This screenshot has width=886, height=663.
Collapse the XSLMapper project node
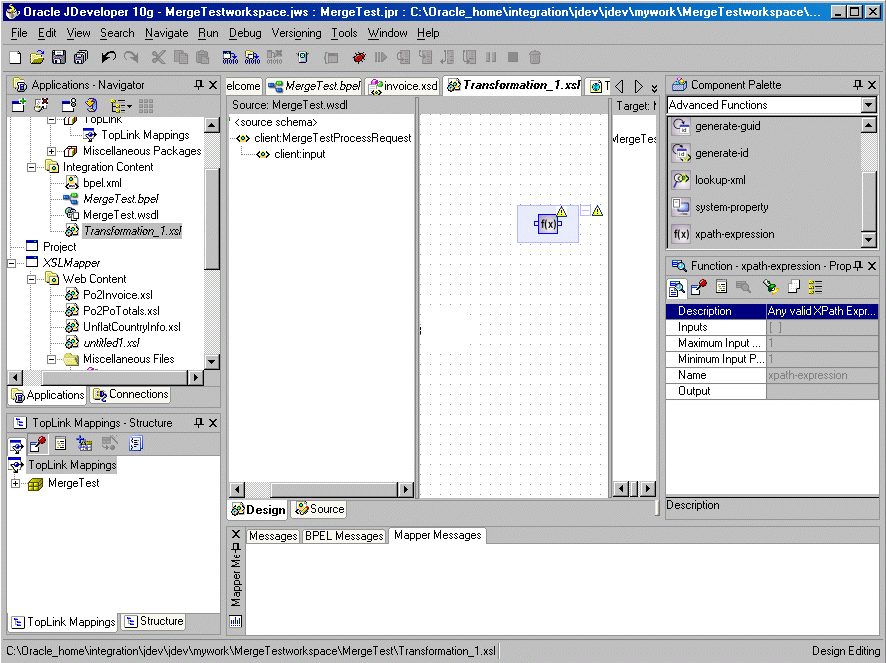click(x=11, y=263)
